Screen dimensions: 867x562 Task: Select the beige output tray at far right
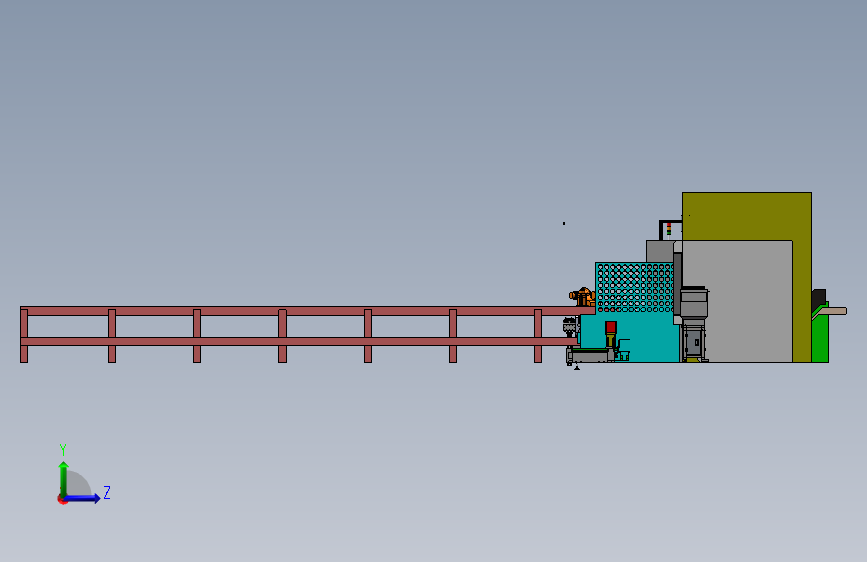point(833,311)
